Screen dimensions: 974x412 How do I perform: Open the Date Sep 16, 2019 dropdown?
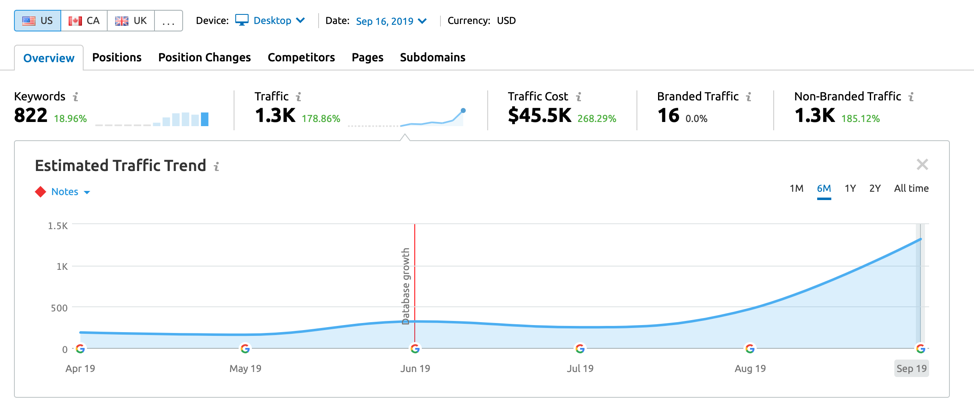(391, 21)
